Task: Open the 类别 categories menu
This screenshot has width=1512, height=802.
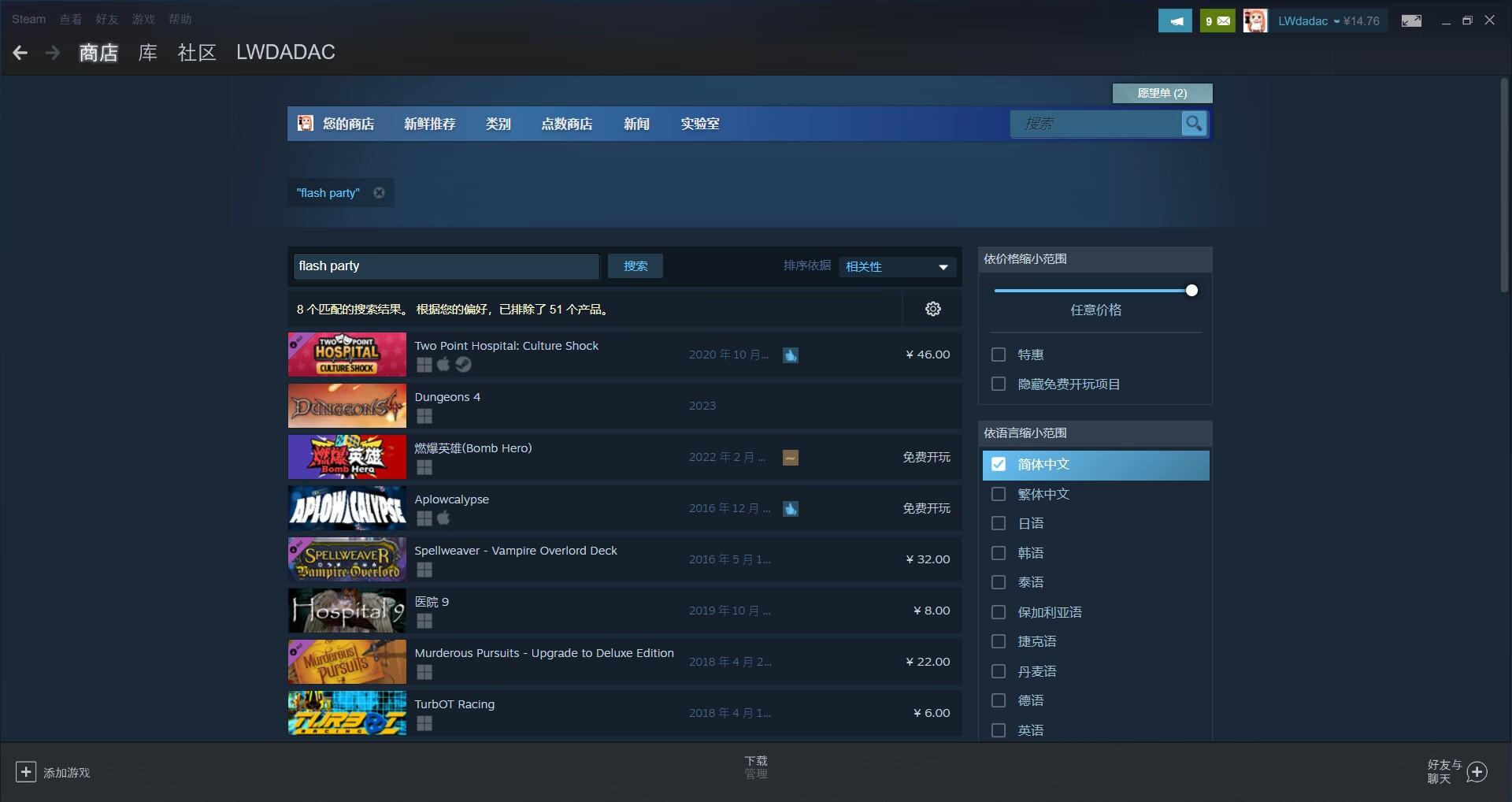Action: click(498, 124)
